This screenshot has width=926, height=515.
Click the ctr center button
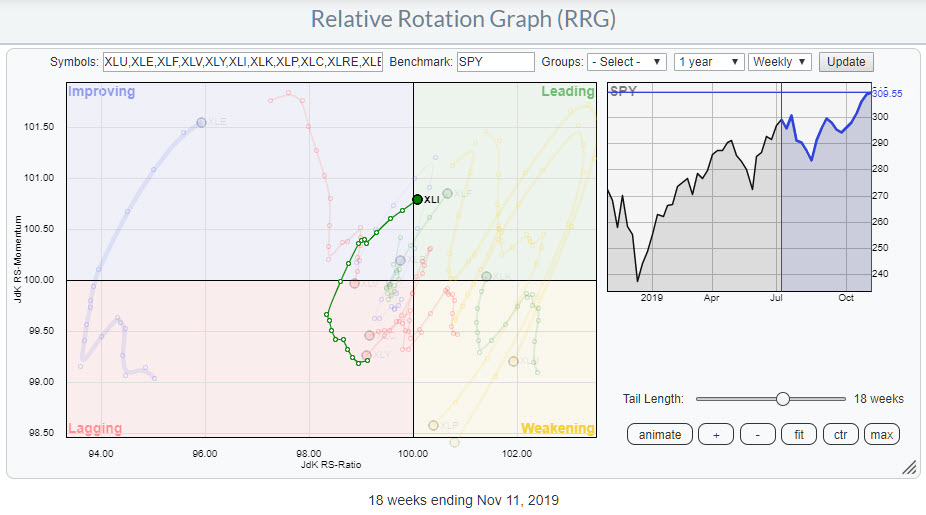(x=840, y=435)
